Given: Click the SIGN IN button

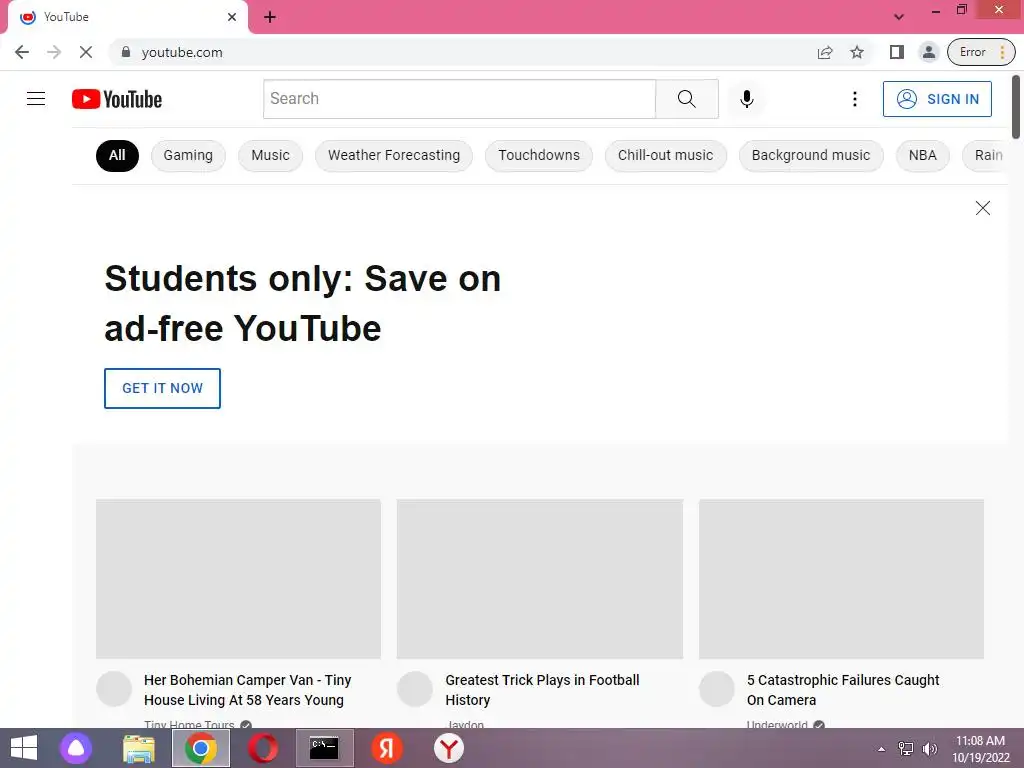Looking at the screenshot, I should (x=937, y=99).
